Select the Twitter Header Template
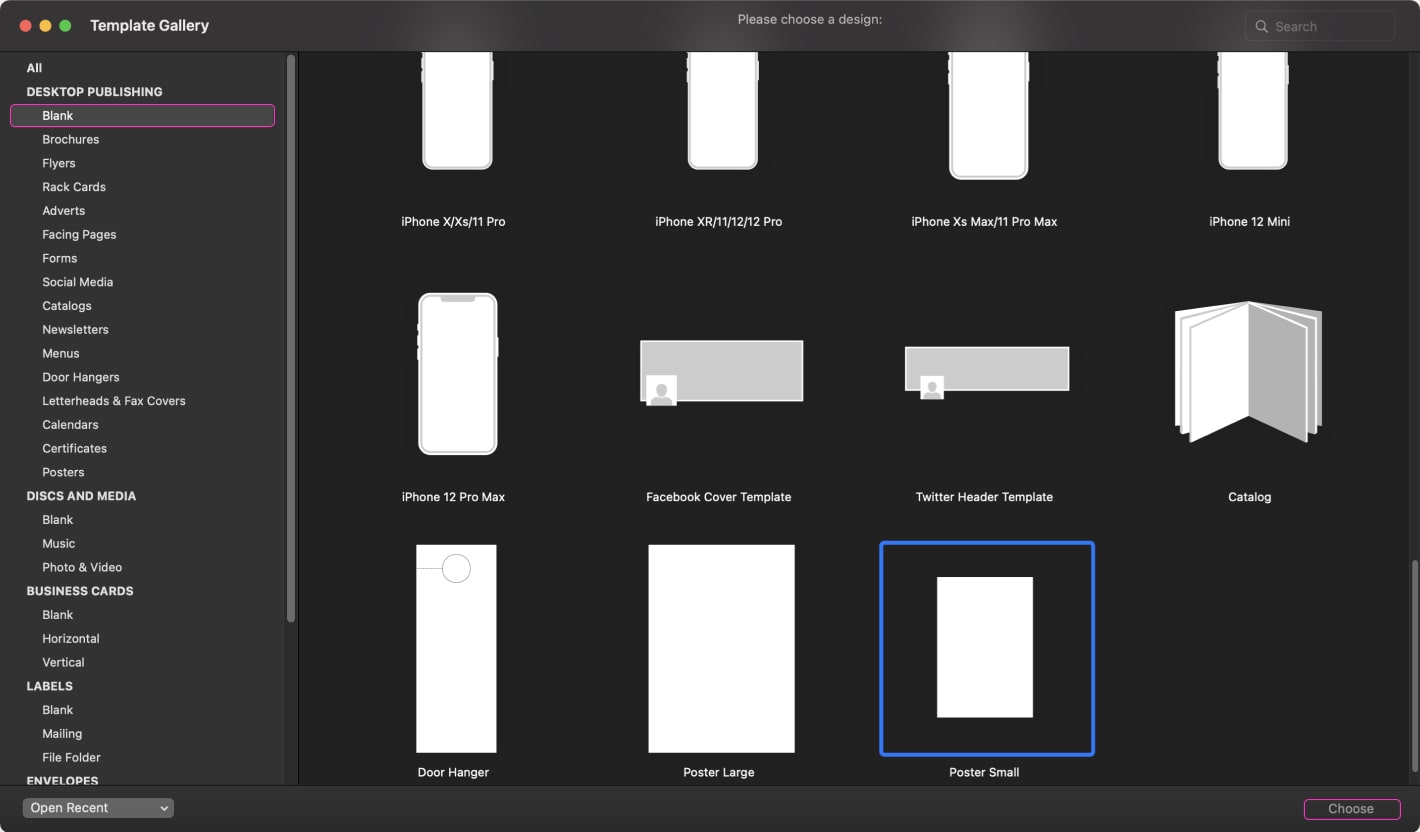 coord(986,368)
